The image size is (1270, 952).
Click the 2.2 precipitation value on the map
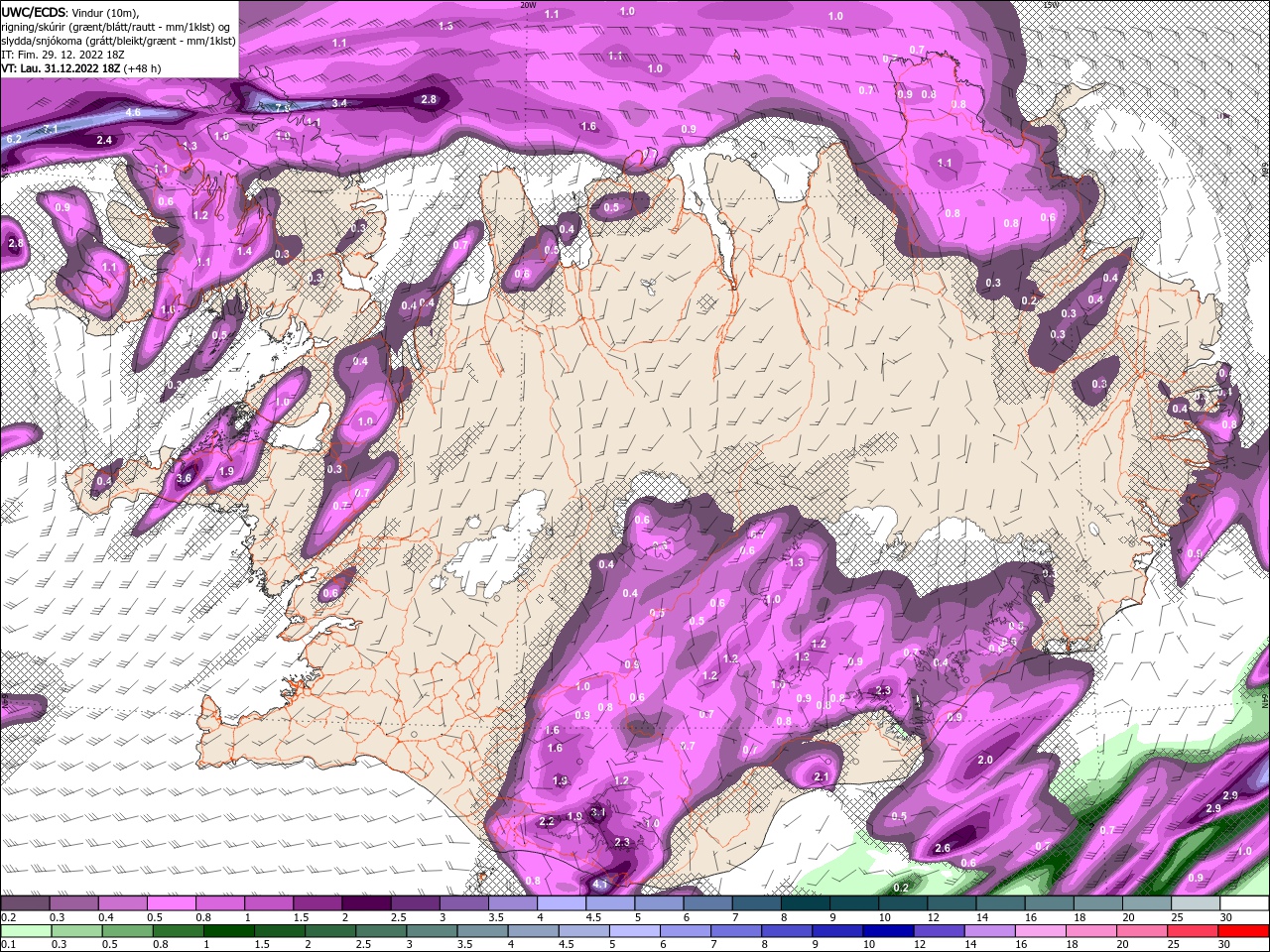point(547,822)
